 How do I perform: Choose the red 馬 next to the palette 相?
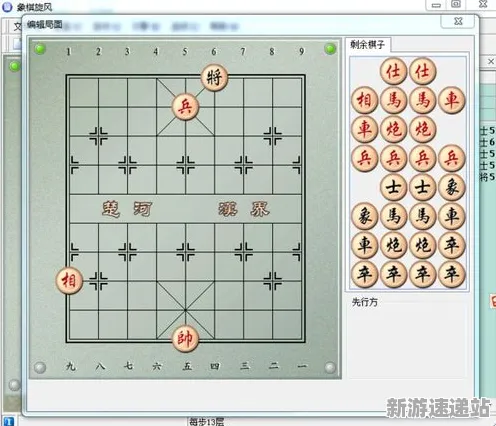[393, 100]
